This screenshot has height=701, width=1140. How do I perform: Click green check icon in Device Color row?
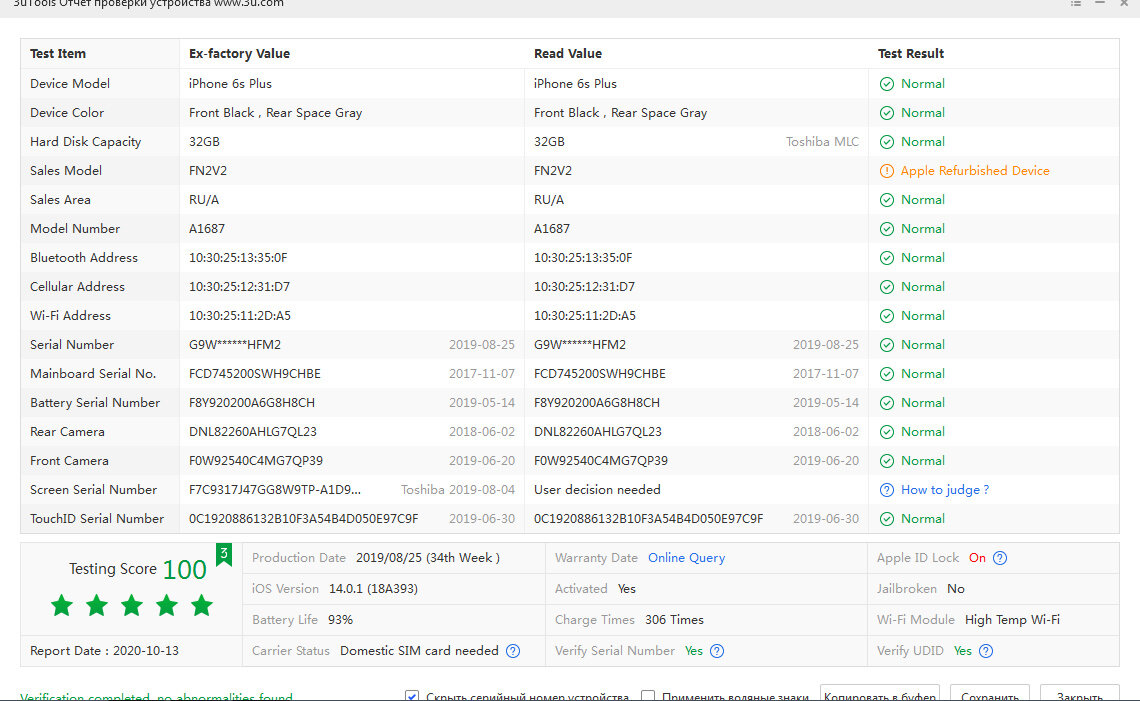[x=887, y=113]
